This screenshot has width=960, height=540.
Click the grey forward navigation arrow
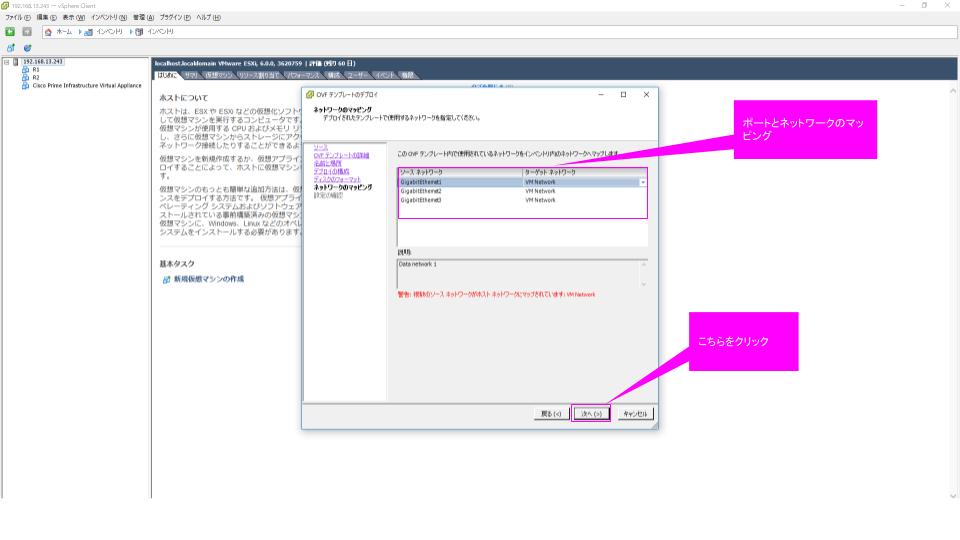click(x=27, y=31)
